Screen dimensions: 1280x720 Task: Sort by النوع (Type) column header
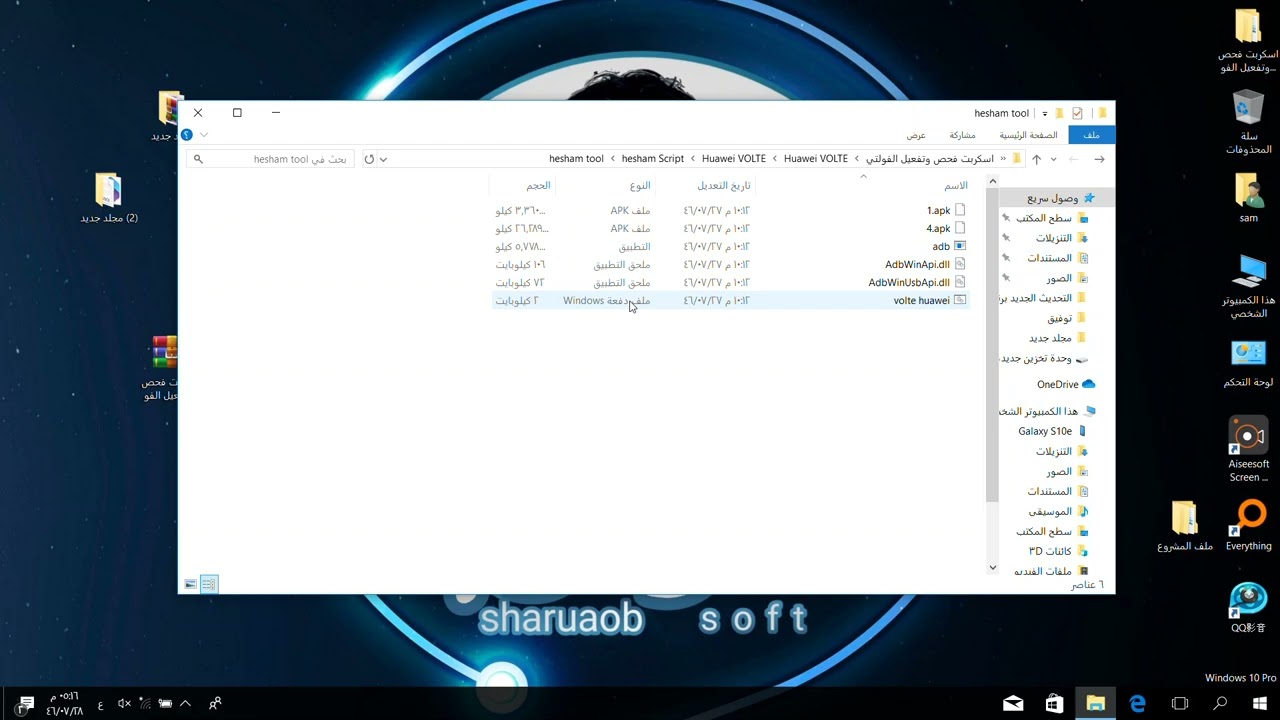pos(640,186)
